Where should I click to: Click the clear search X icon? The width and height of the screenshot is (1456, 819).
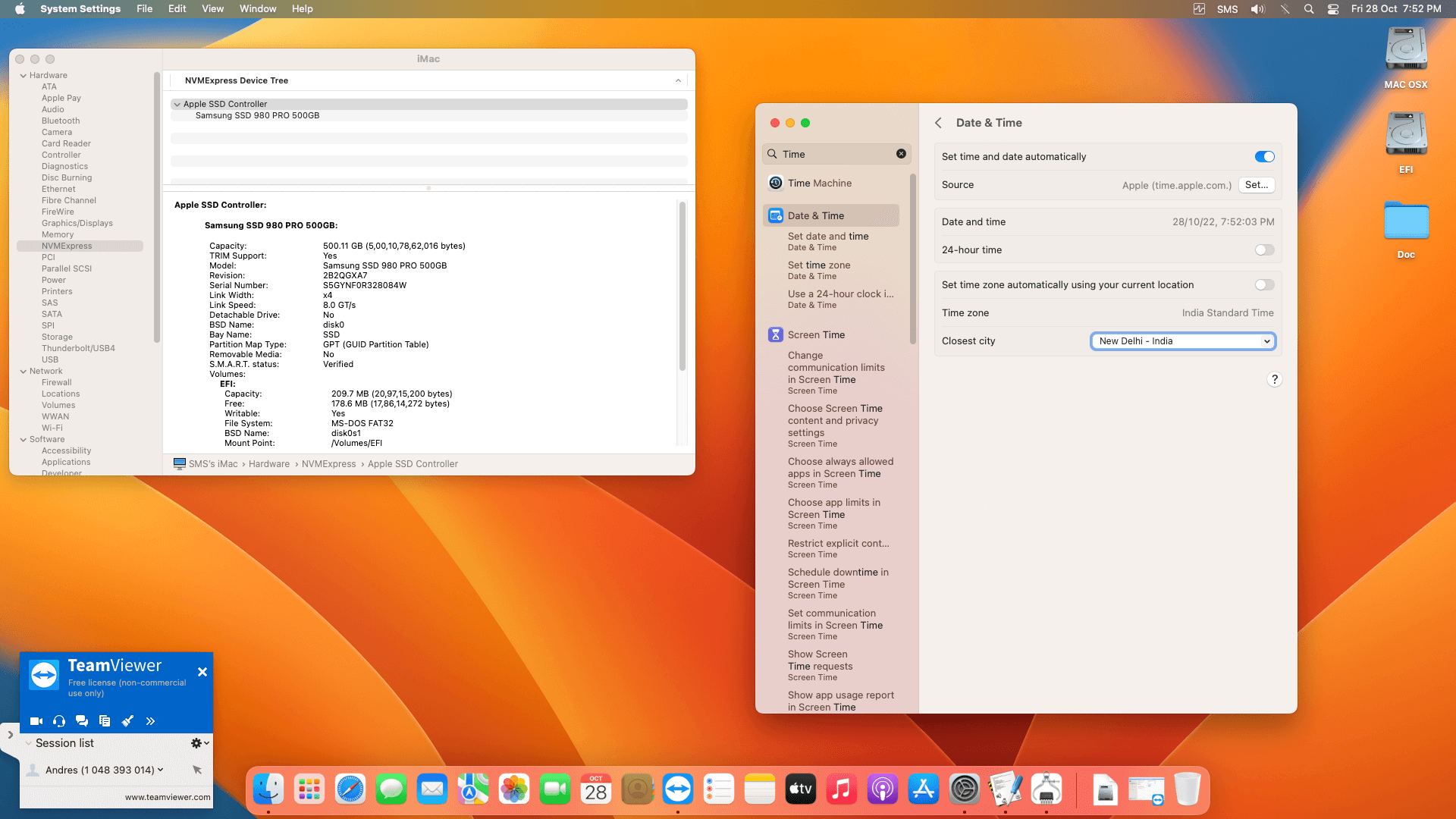(901, 154)
